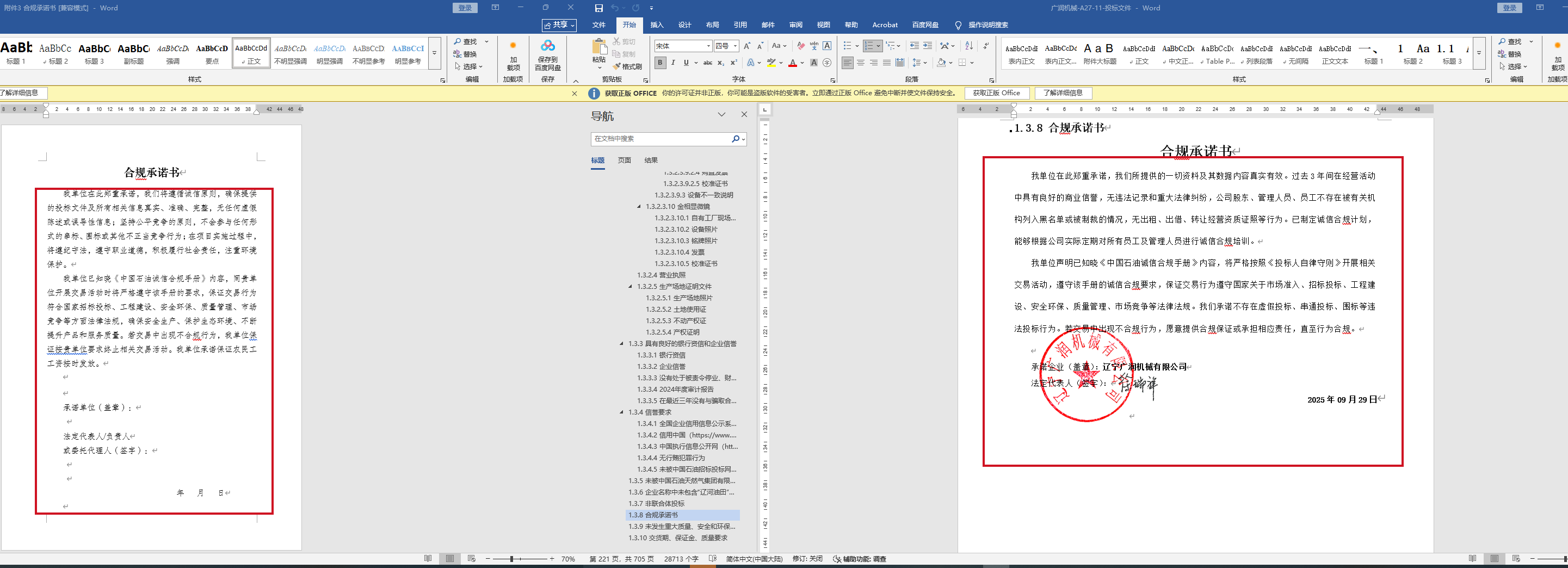Click the increase indent icon
This screenshot has height=568, width=1568.
coord(927,46)
